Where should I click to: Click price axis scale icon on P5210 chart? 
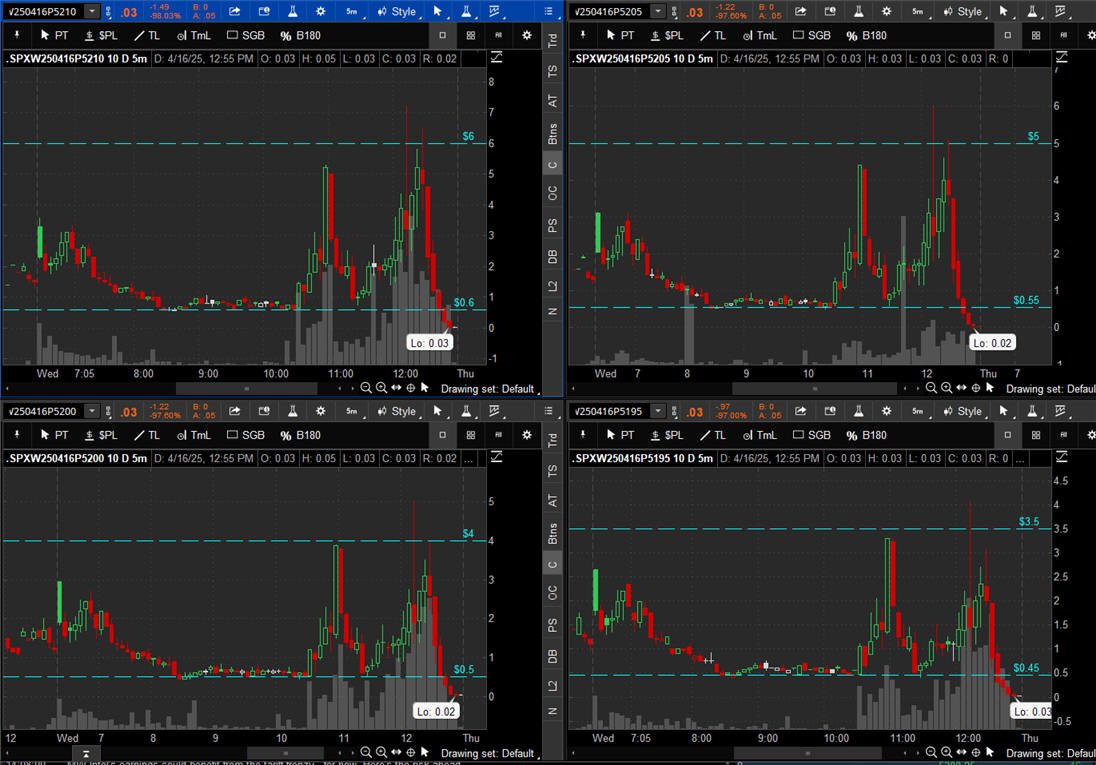click(496, 57)
